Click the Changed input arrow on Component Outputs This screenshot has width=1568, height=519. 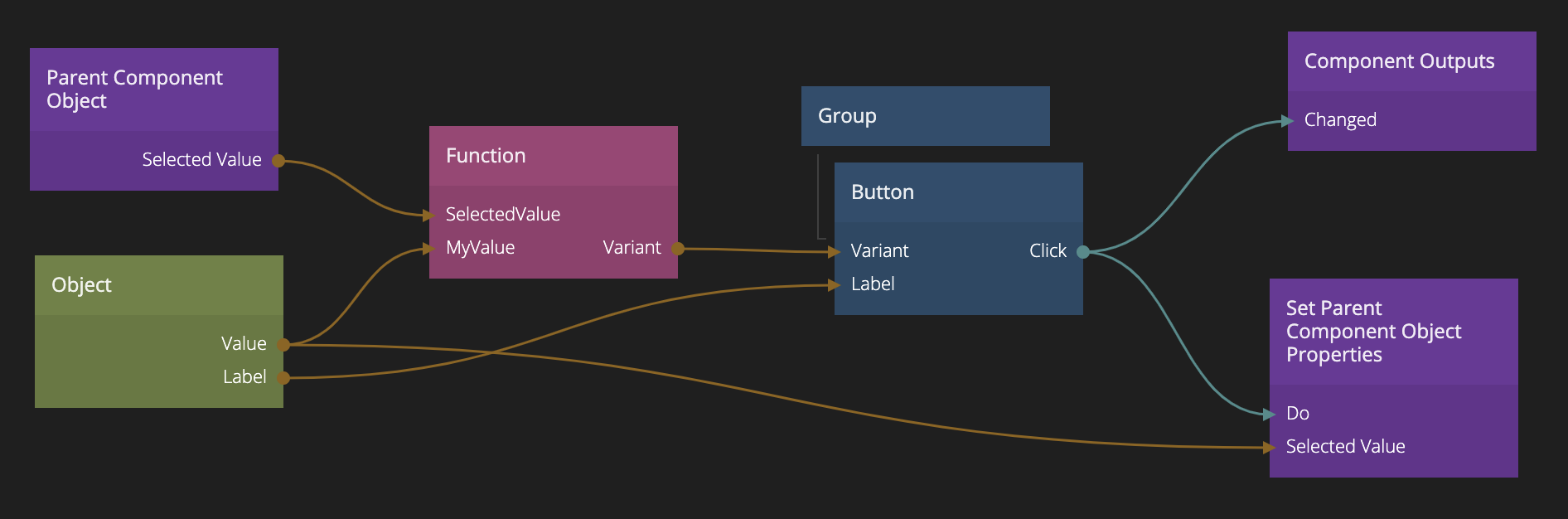tap(1287, 121)
